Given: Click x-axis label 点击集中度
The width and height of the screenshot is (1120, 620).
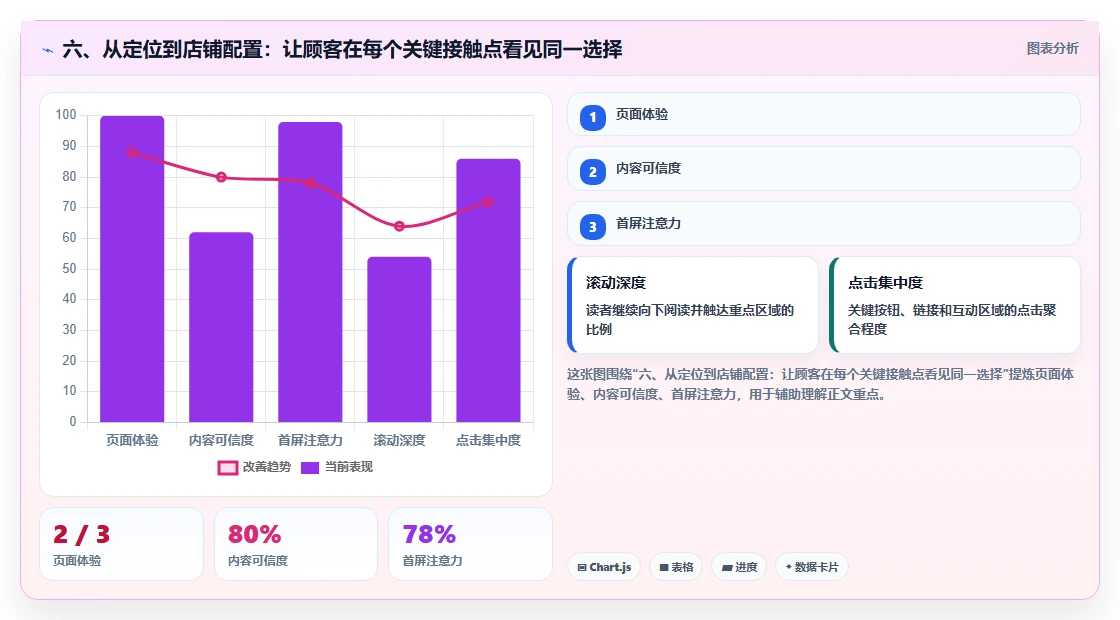Looking at the screenshot, I should pyautogui.click(x=489, y=440).
